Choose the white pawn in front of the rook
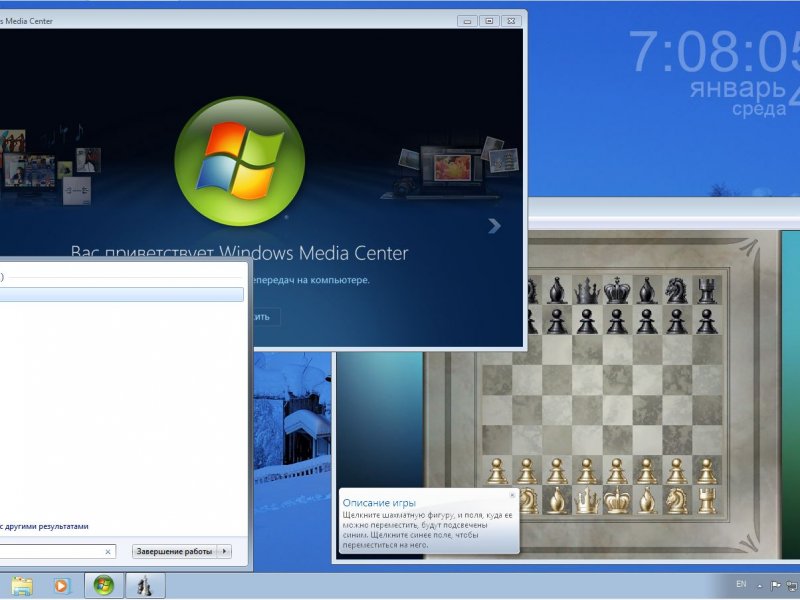The height and width of the screenshot is (600, 800). point(707,470)
